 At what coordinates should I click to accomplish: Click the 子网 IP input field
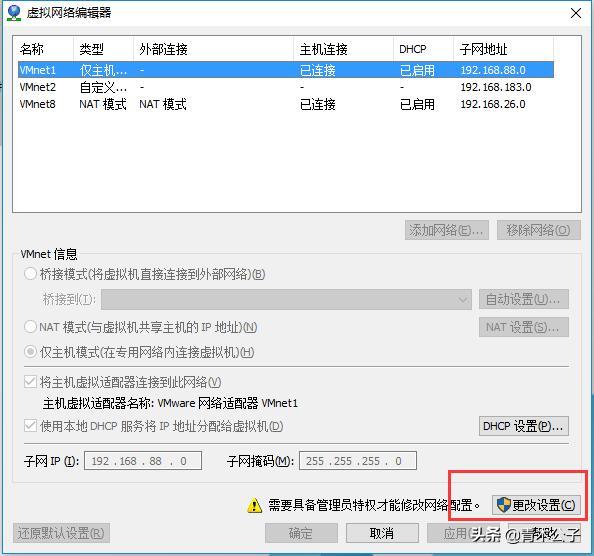coord(143,461)
